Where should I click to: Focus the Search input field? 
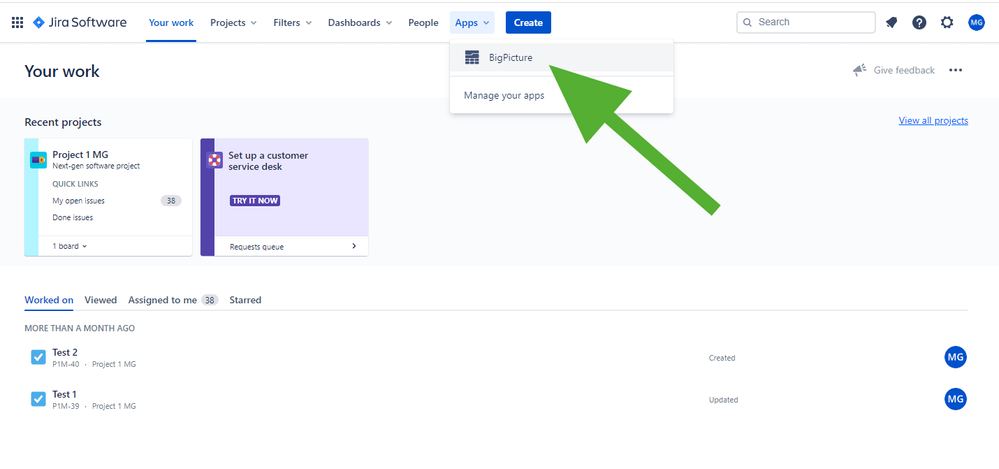pyautogui.click(x=806, y=22)
